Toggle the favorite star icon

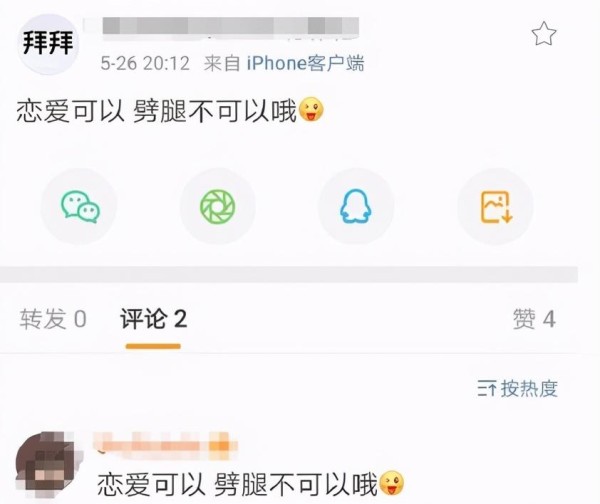(544, 34)
